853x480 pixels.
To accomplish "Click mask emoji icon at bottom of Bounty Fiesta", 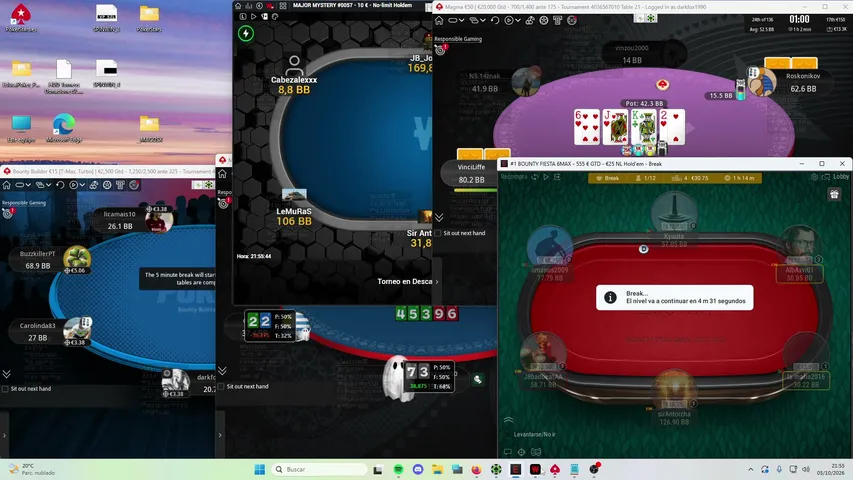I will coord(536,452).
